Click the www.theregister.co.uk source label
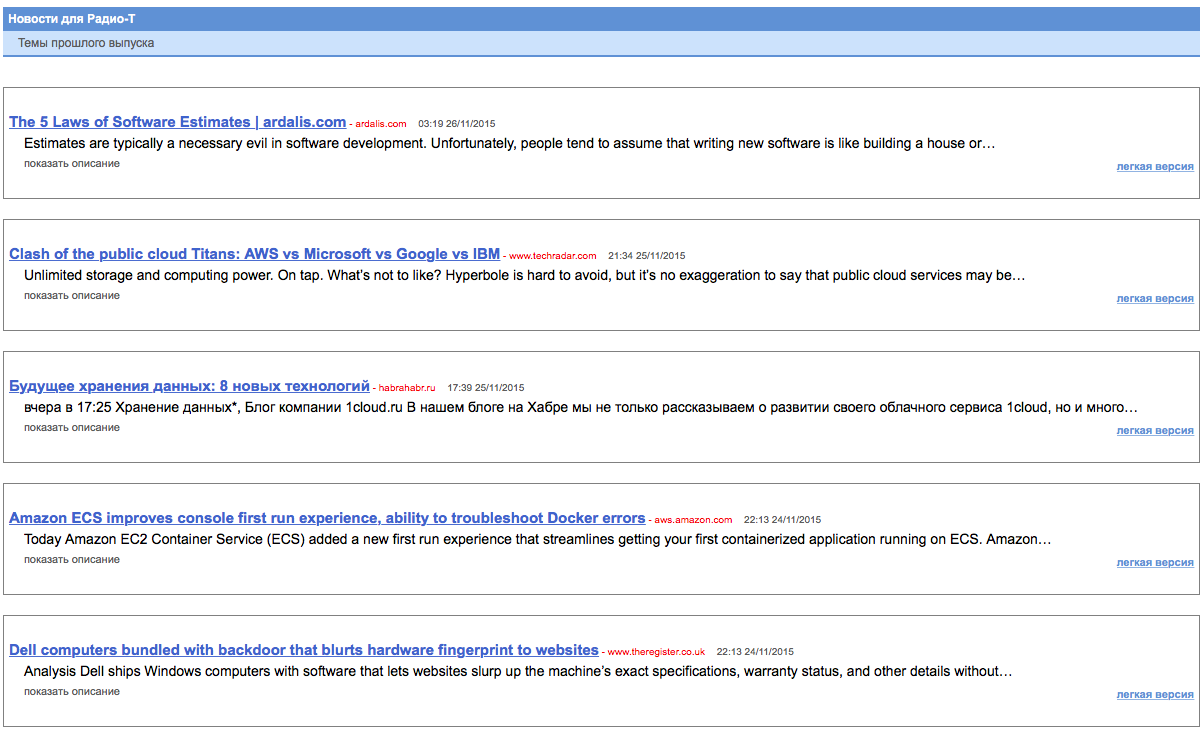 point(656,652)
